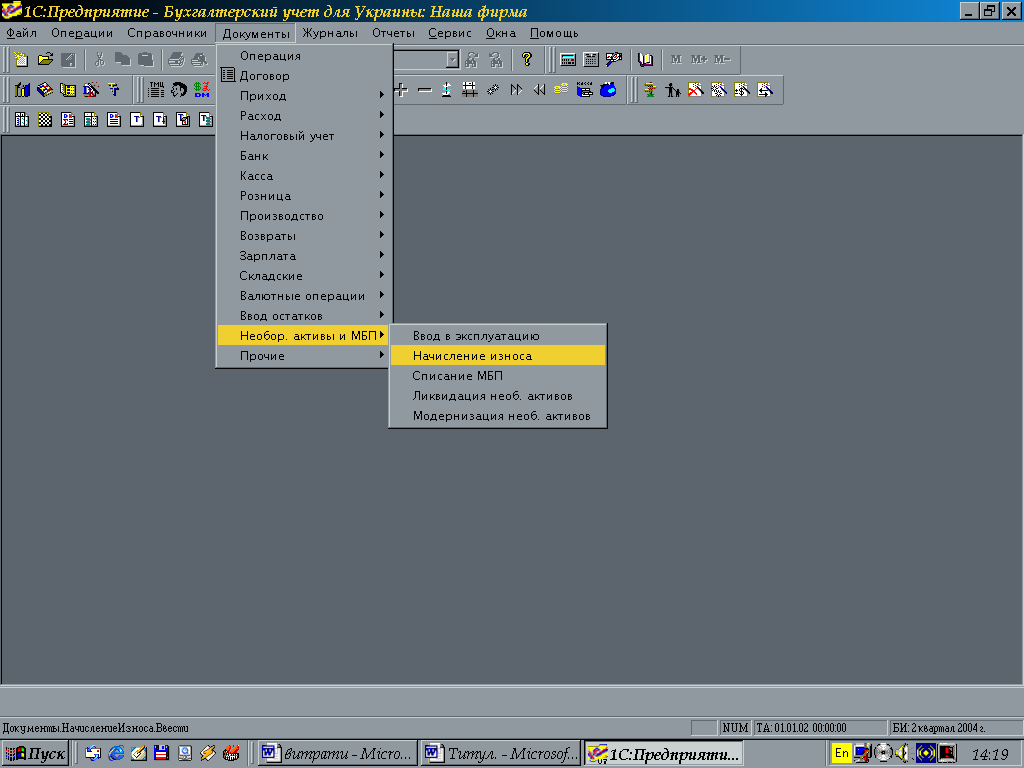
Task: Expand the Расход submenu
Action: pyautogui.click(x=304, y=116)
